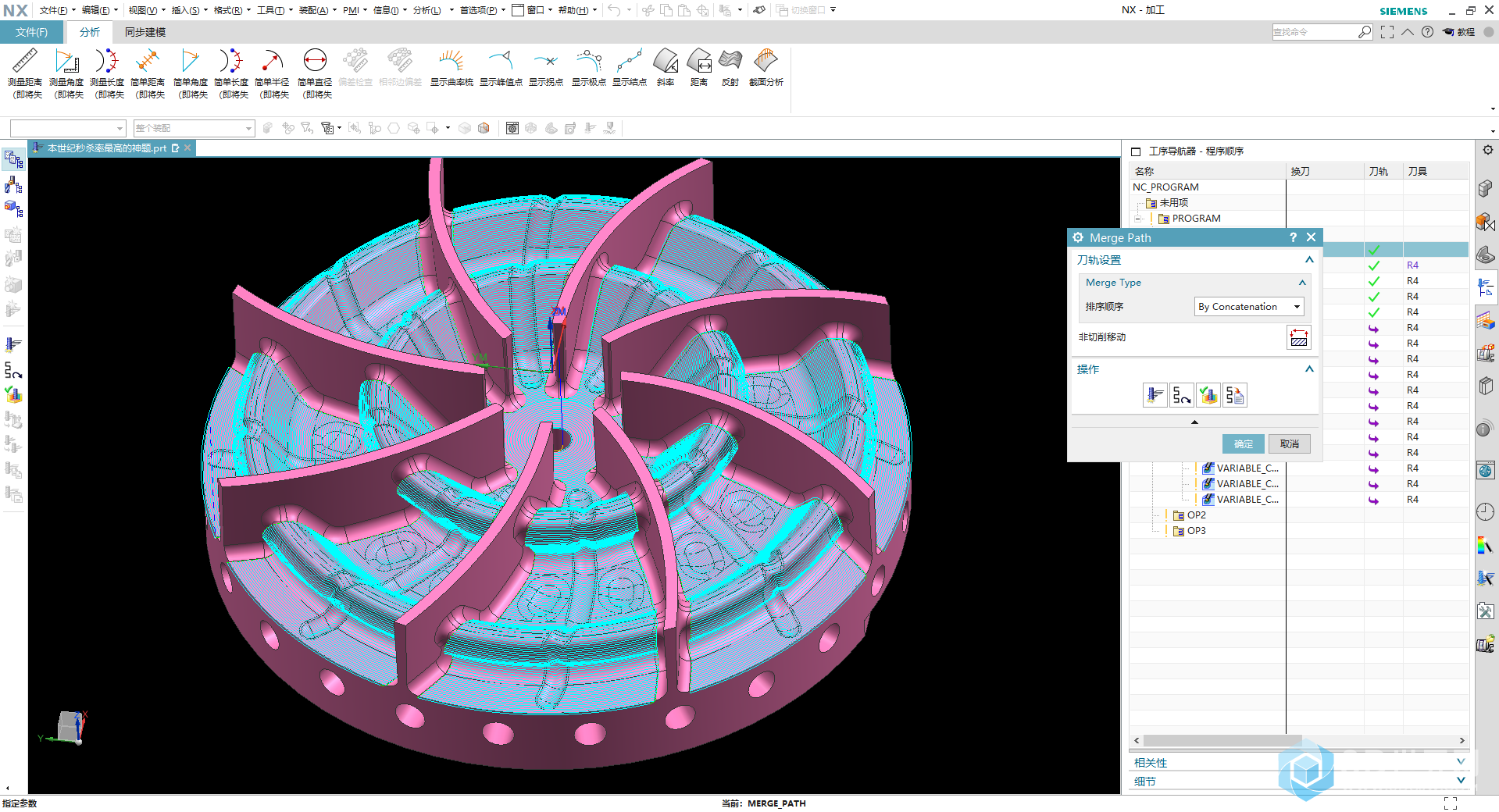The width and height of the screenshot is (1499, 812).
Task: Collapse the PROGRAM tree node
Action: (1139, 219)
